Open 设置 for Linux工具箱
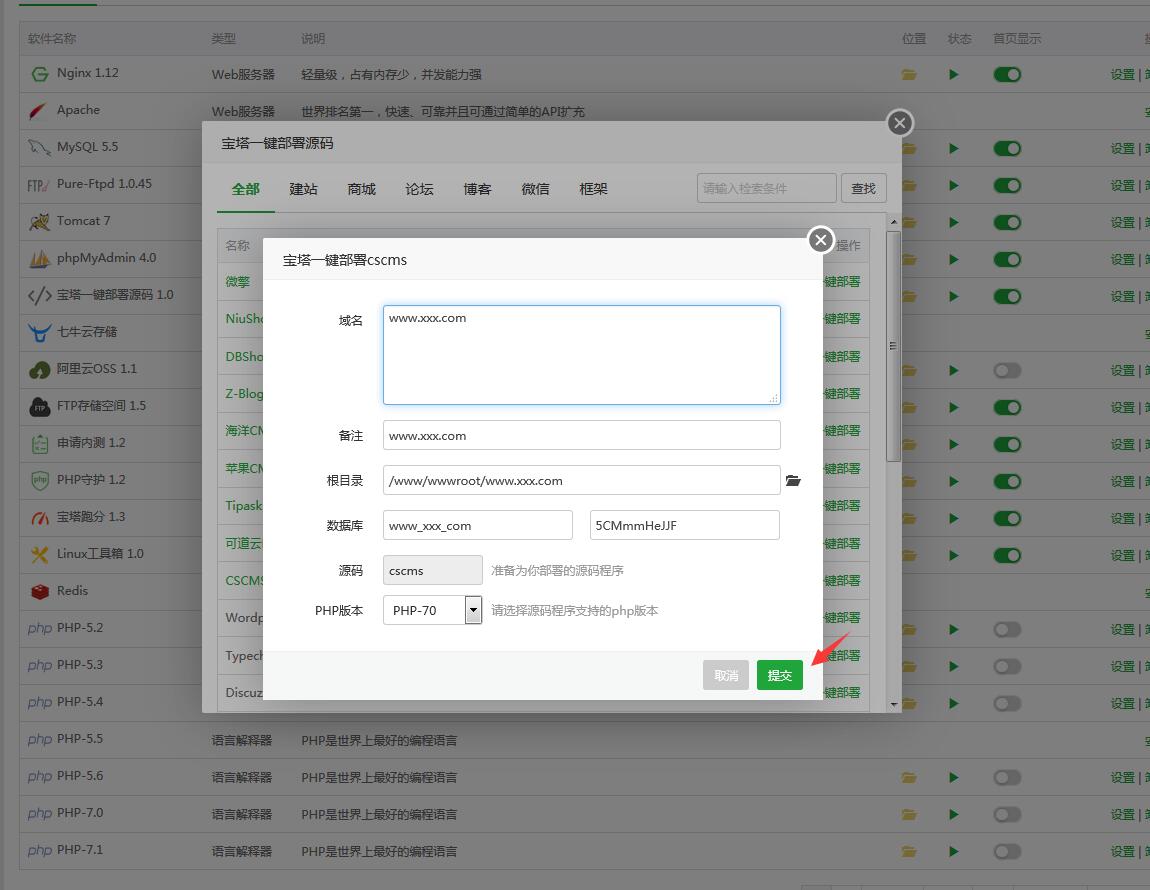 (1122, 555)
